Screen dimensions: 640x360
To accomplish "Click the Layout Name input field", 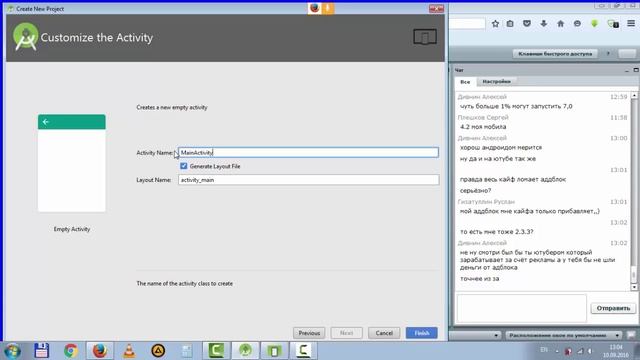I will click(308, 180).
